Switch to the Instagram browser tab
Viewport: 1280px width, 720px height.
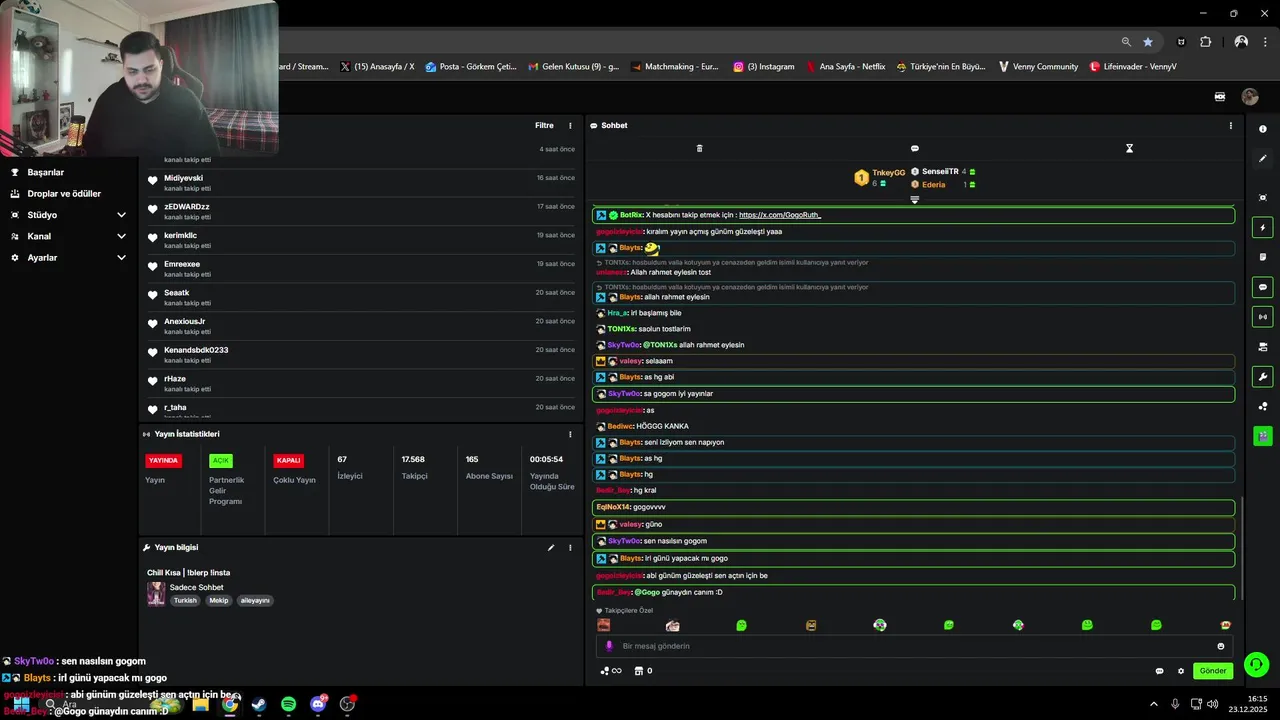click(764, 67)
